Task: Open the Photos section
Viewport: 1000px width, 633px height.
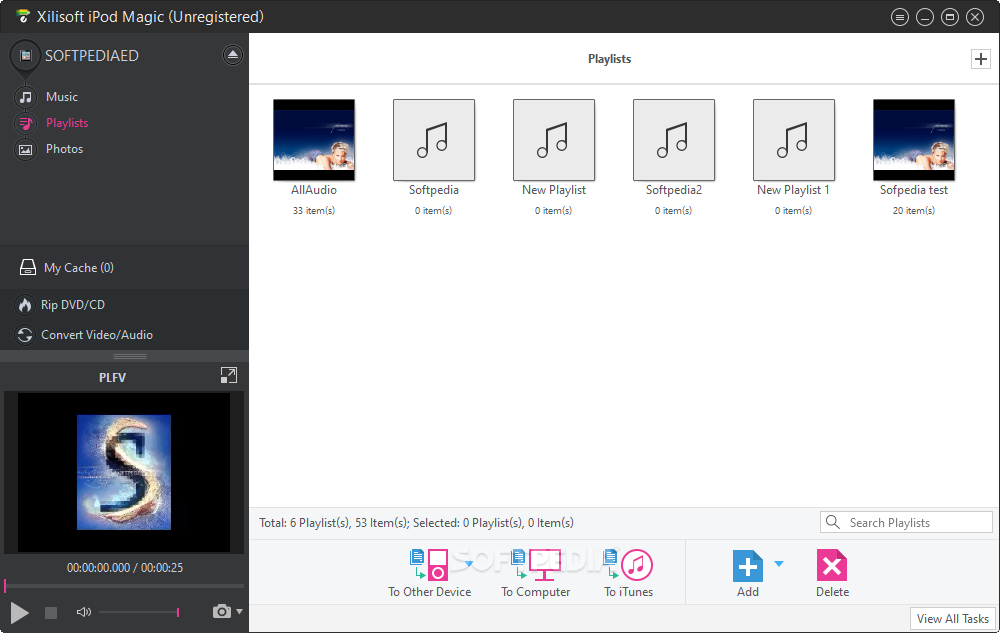Action: 64,149
